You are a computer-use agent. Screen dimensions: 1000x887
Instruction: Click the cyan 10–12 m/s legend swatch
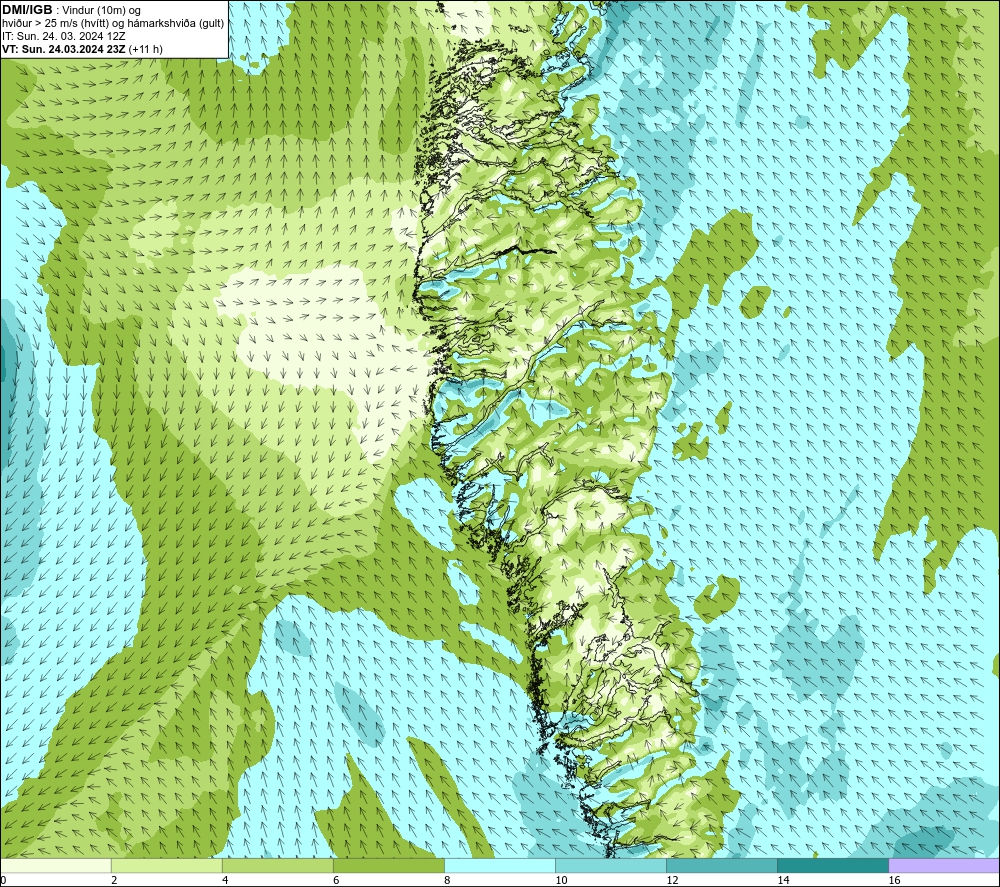(611, 865)
